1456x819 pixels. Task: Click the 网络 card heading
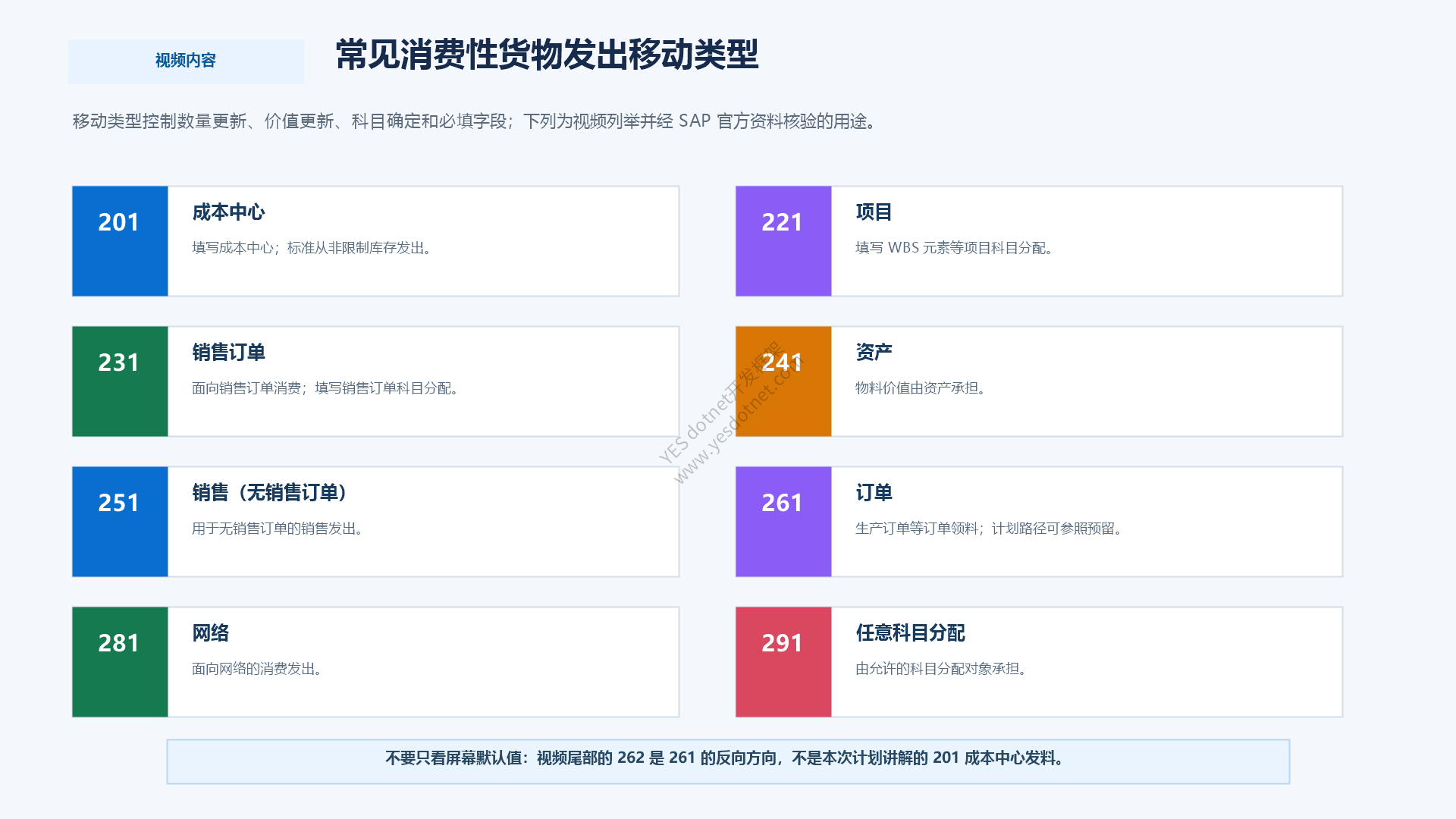(210, 633)
